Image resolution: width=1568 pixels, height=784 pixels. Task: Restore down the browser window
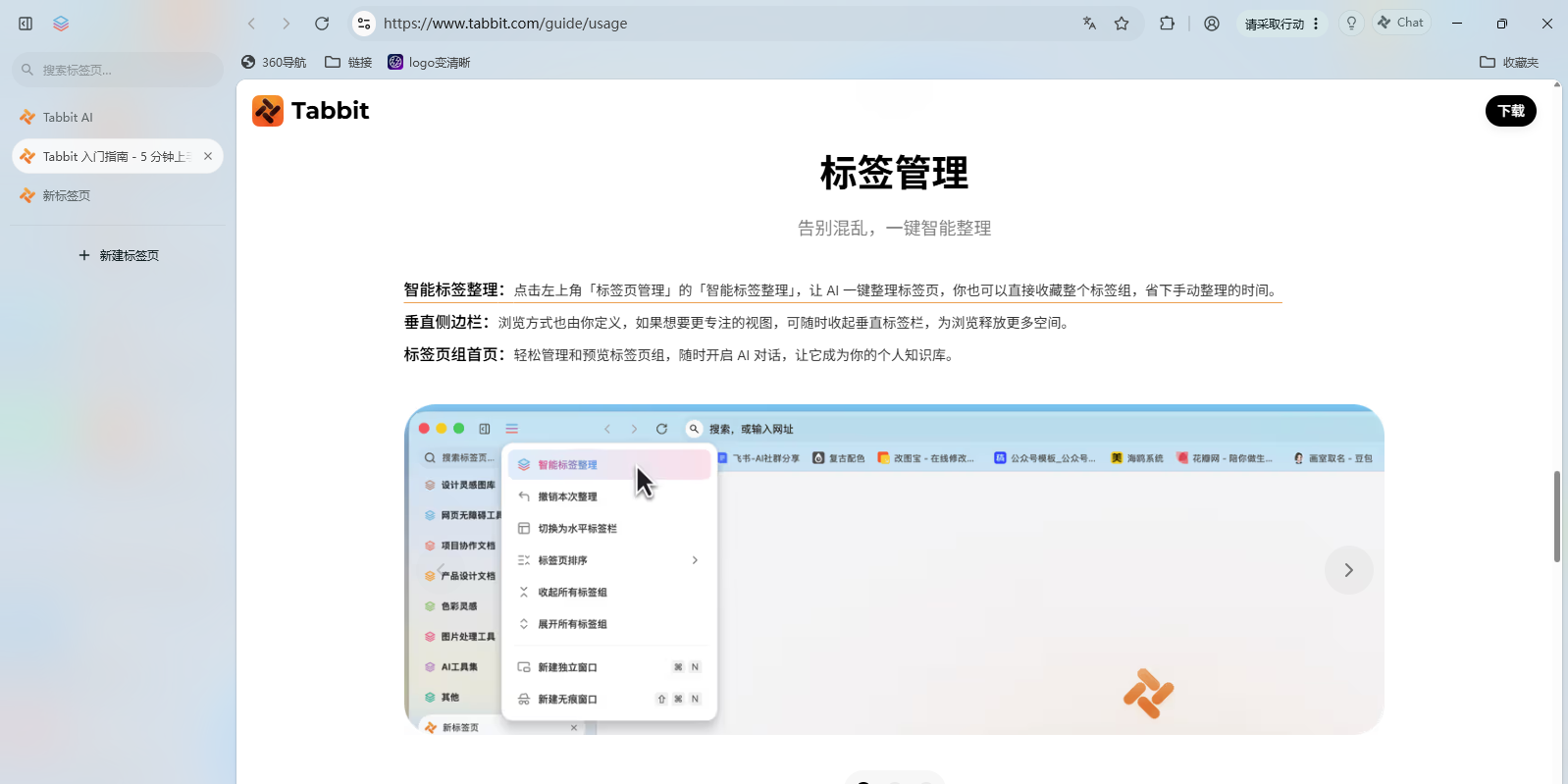click(1502, 24)
